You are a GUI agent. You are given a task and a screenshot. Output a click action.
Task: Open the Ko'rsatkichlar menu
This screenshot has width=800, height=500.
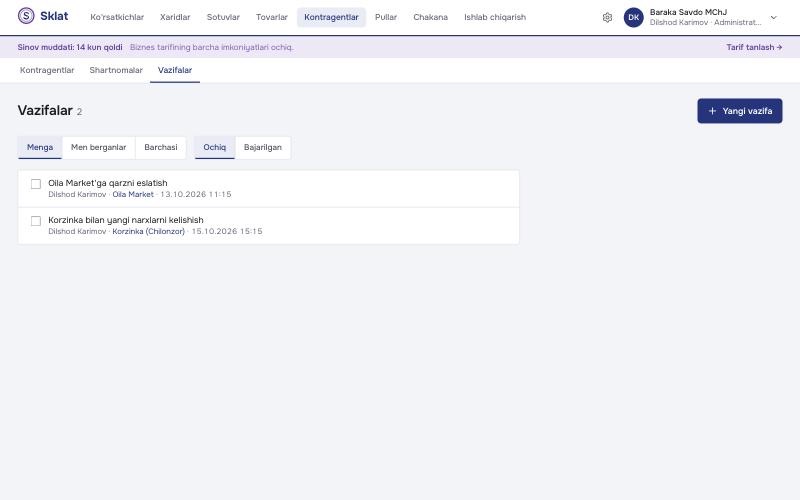(x=117, y=17)
